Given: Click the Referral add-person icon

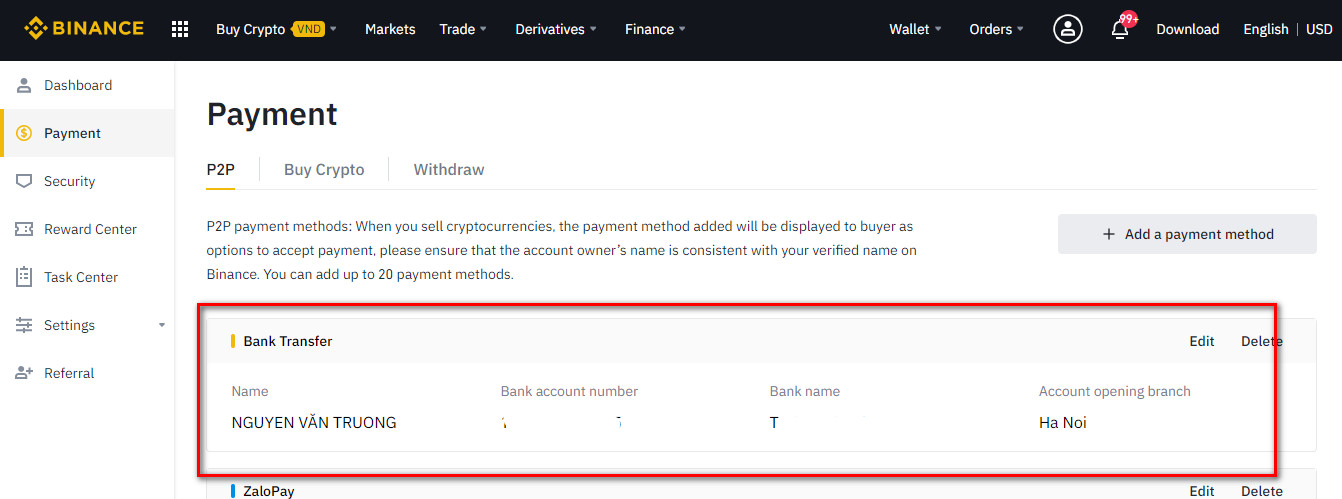Looking at the screenshot, I should pos(24,373).
